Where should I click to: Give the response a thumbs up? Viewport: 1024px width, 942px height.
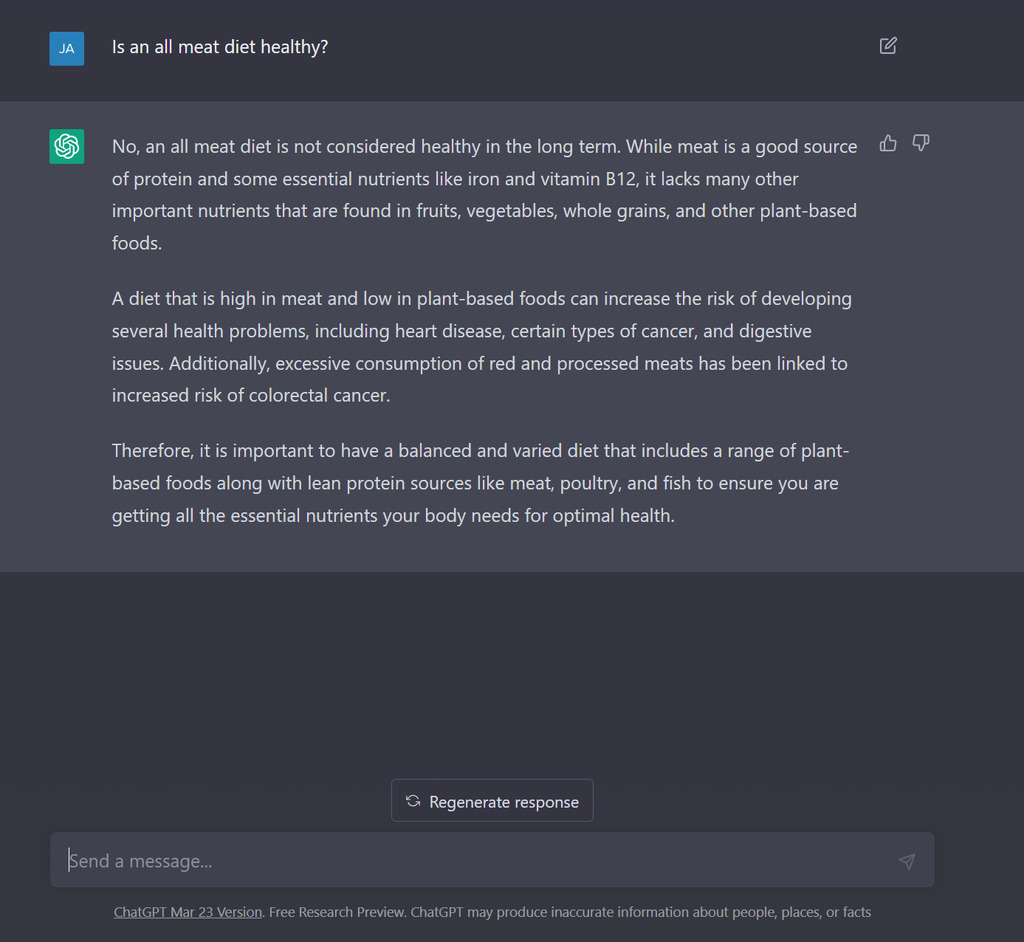888,143
